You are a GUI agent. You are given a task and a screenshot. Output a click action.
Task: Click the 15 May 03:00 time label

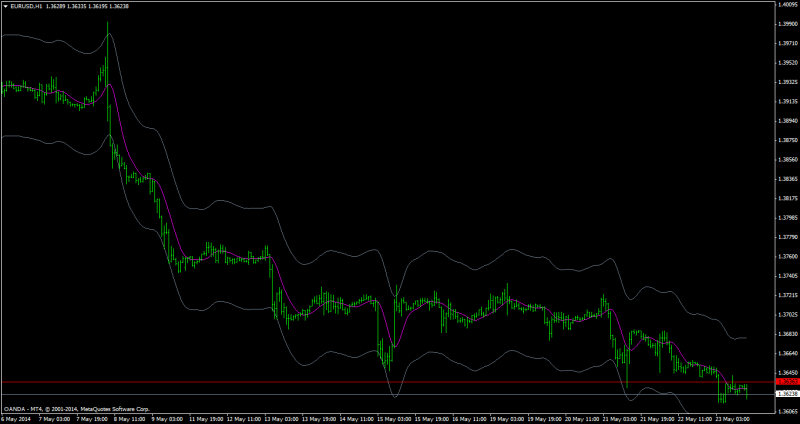393,419
